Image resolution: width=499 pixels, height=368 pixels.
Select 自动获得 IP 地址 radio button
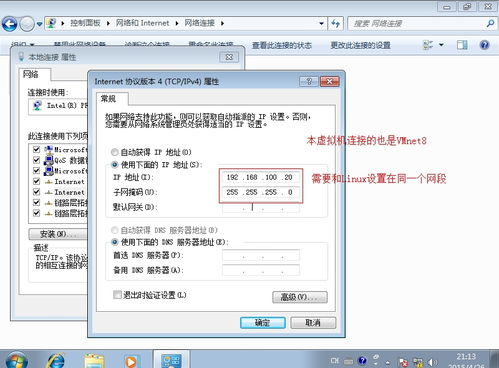(x=114, y=152)
